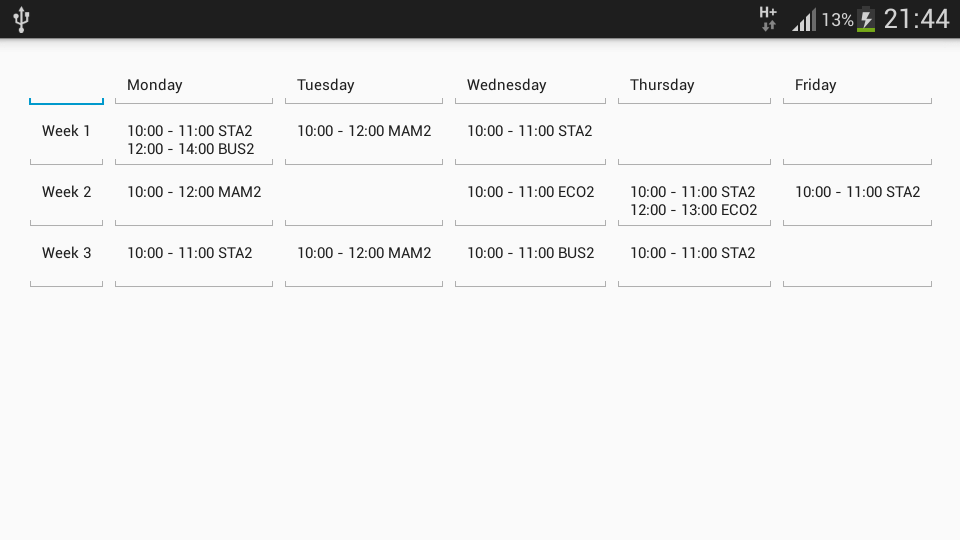Edit the Wednesday column header field
960x540 pixels.
[x=530, y=86]
